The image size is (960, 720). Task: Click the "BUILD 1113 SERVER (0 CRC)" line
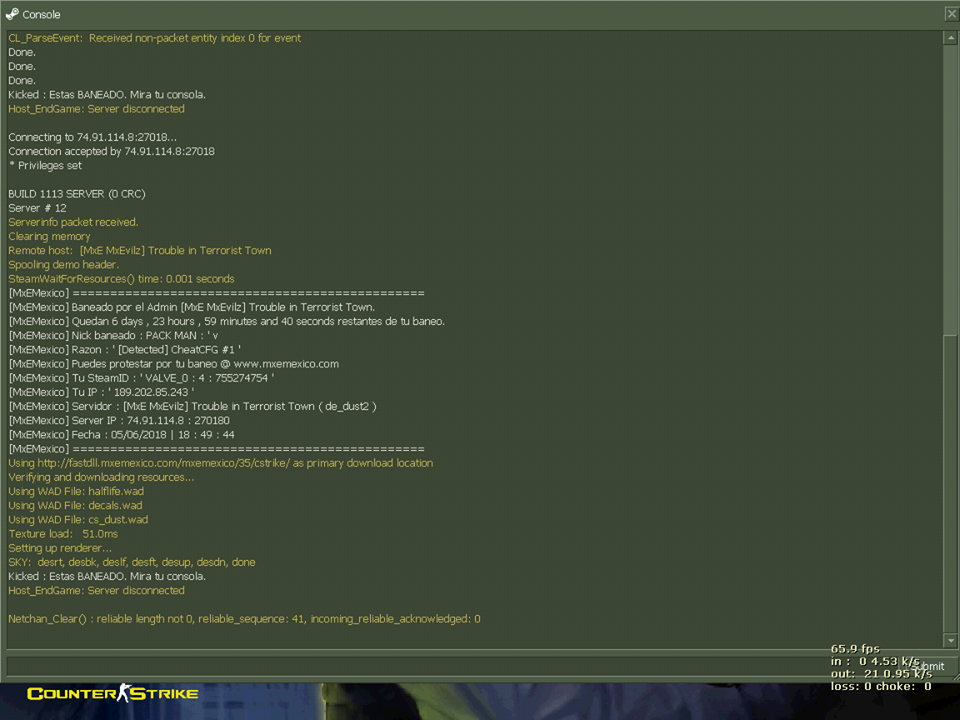[x=77, y=194]
